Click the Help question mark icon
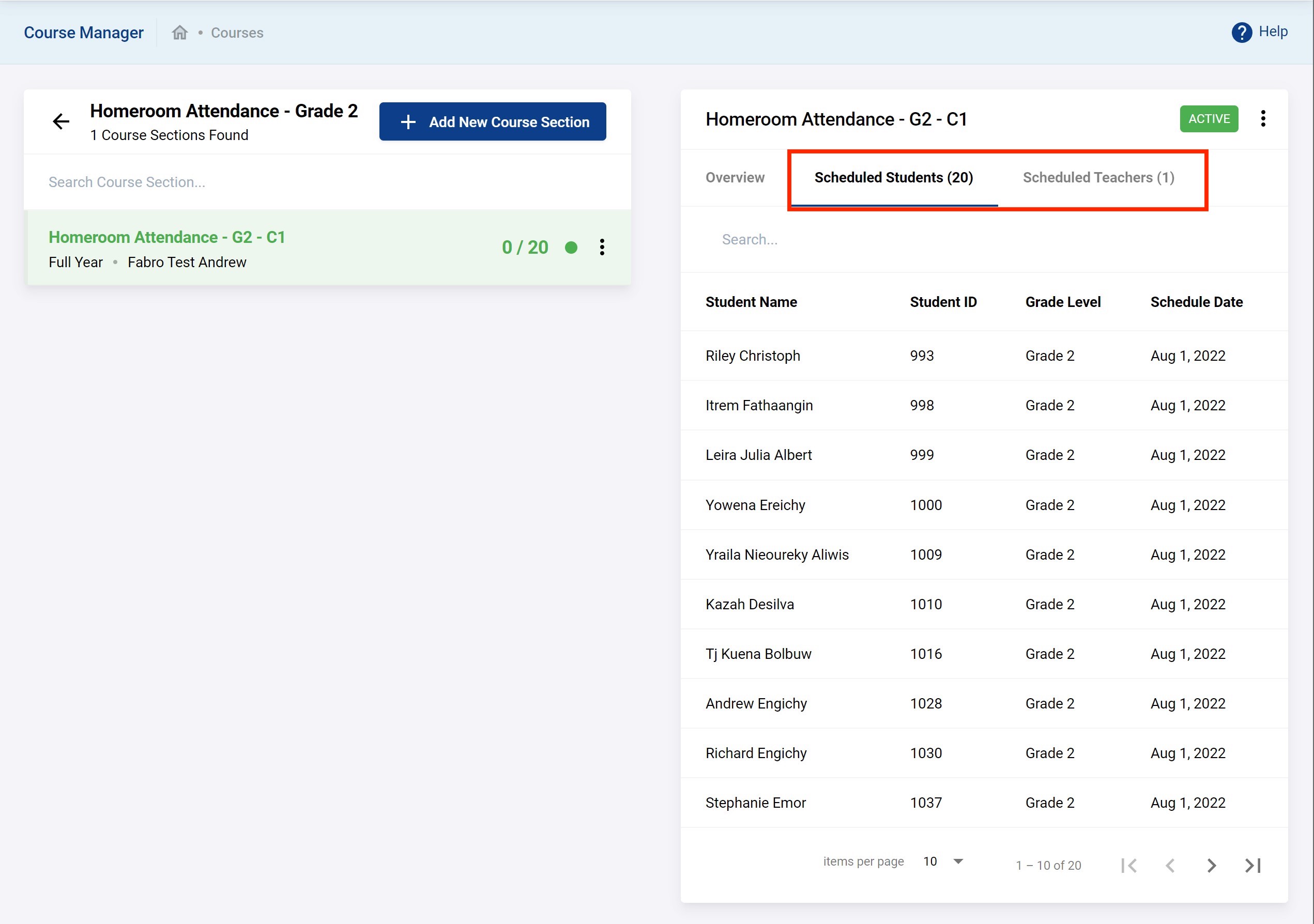The width and height of the screenshot is (1314, 924). click(1241, 32)
